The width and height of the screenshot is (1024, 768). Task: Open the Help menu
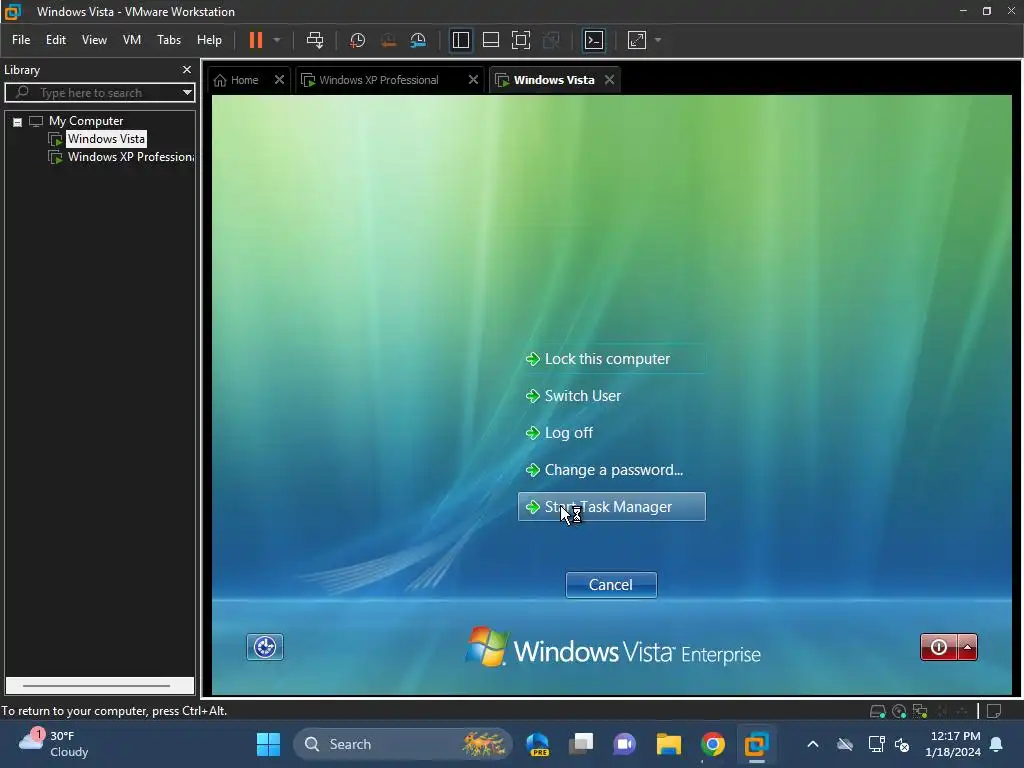[x=209, y=40]
